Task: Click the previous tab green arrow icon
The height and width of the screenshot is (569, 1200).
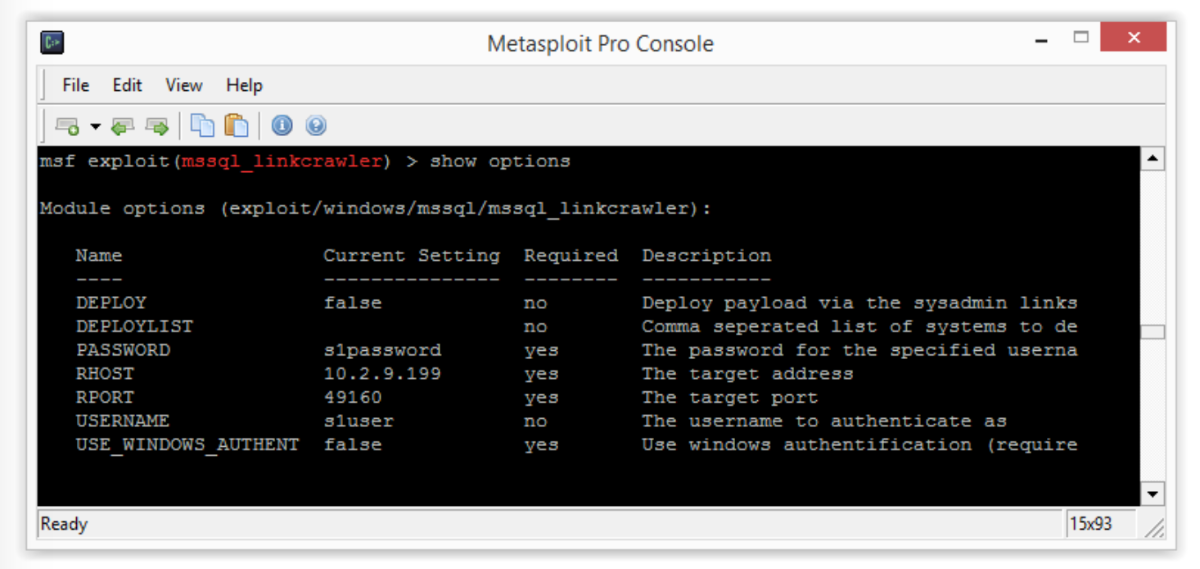Action: tap(123, 126)
